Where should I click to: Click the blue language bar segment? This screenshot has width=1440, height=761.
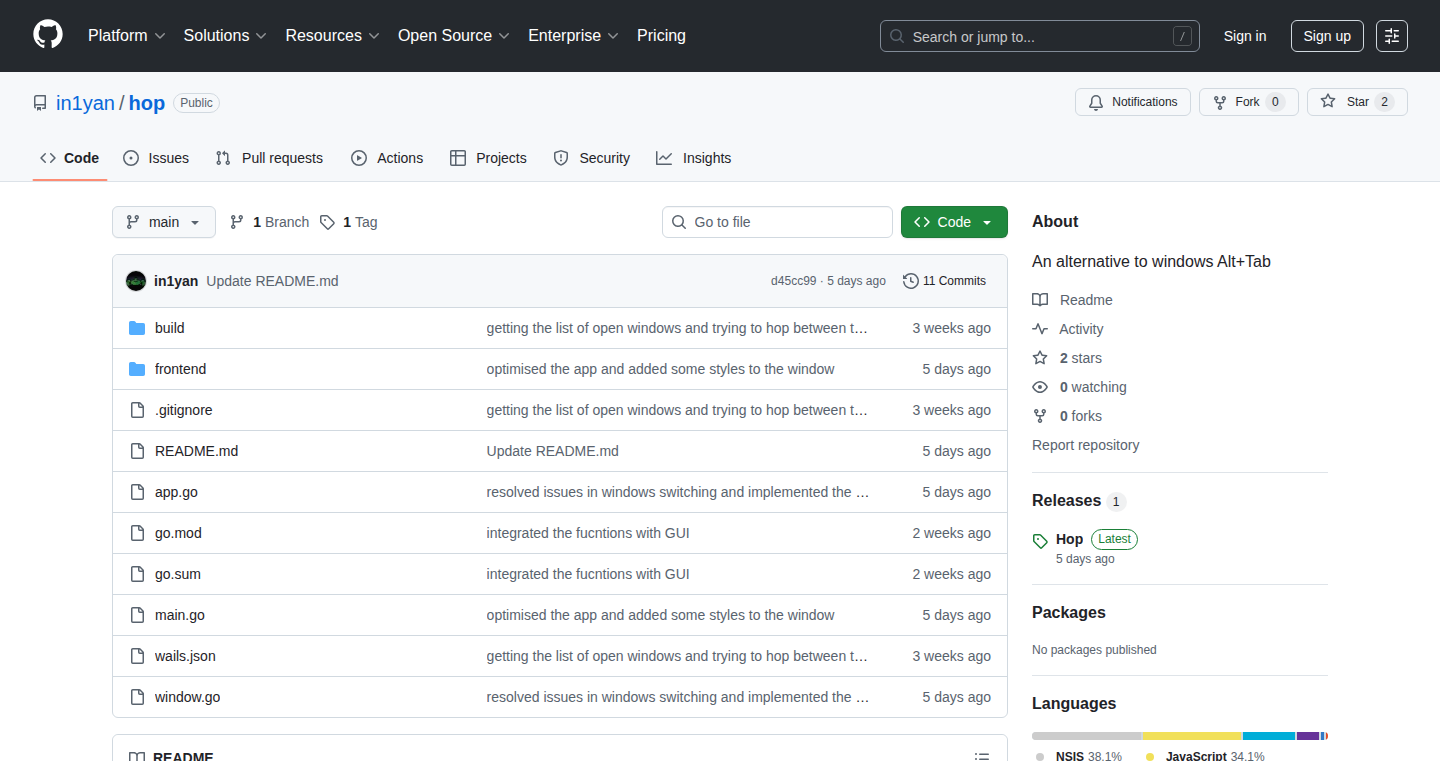coord(1270,736)
